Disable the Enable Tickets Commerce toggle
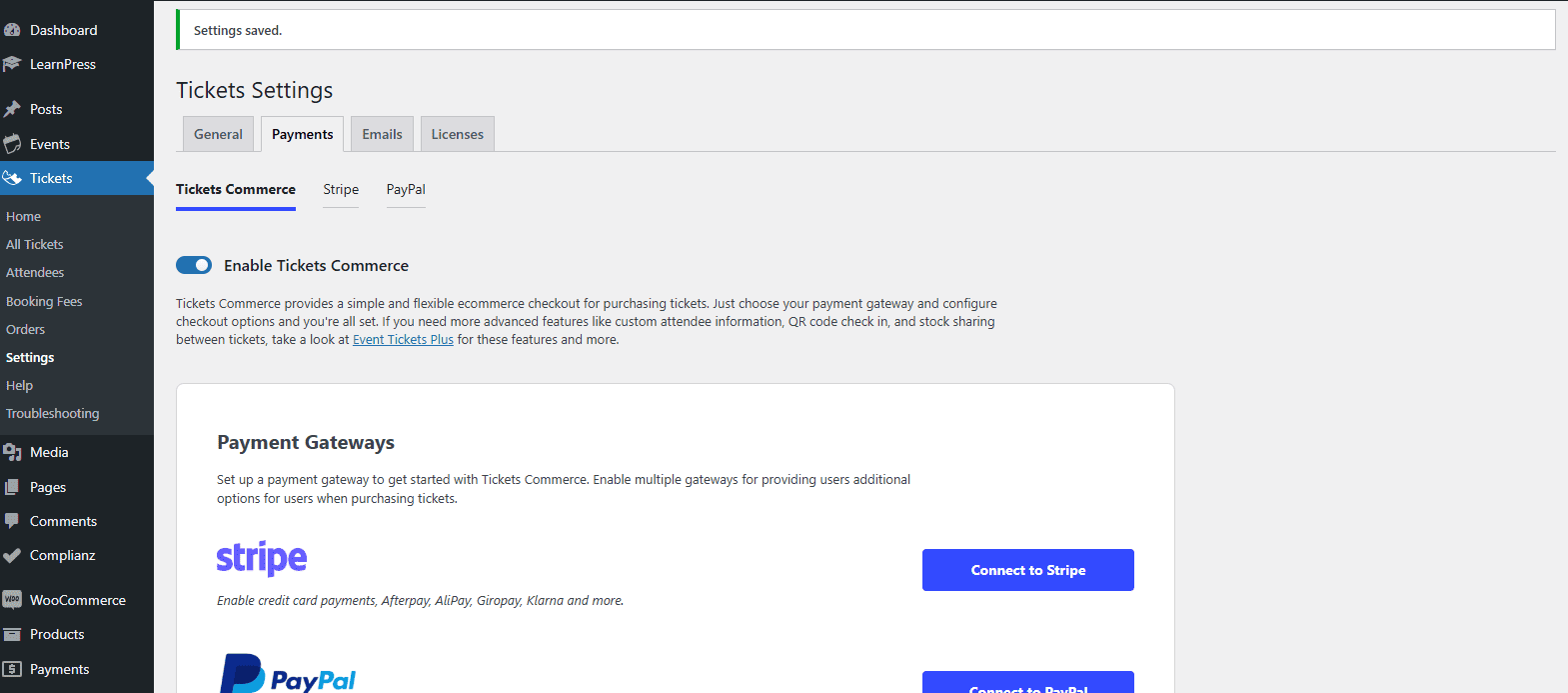The height and width of the screenshot is (693, 1568). 194,265
